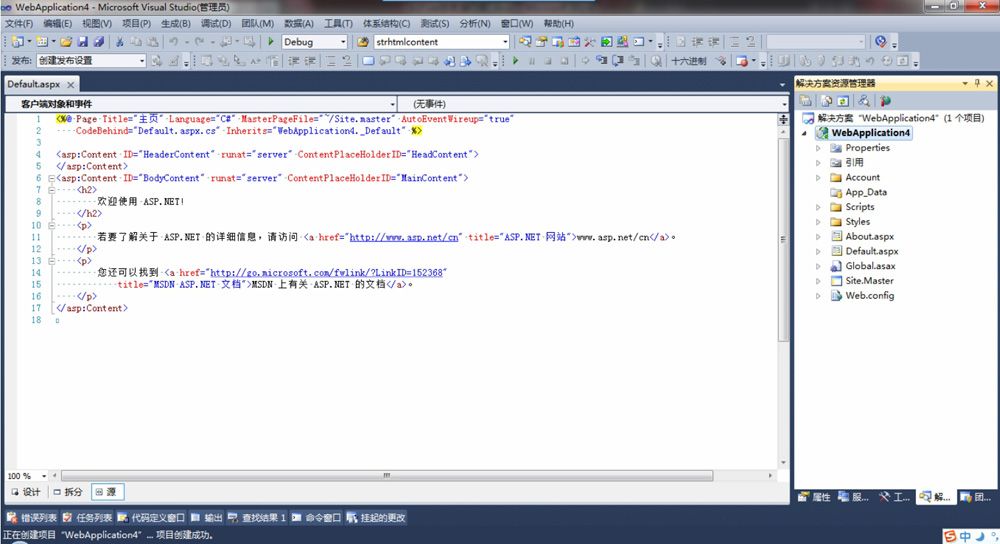The width and height of the screenshot is (1000, 544).
Task: Click the Solution Explorer icon in the top toolbar
Action: (x=525, y=42)
